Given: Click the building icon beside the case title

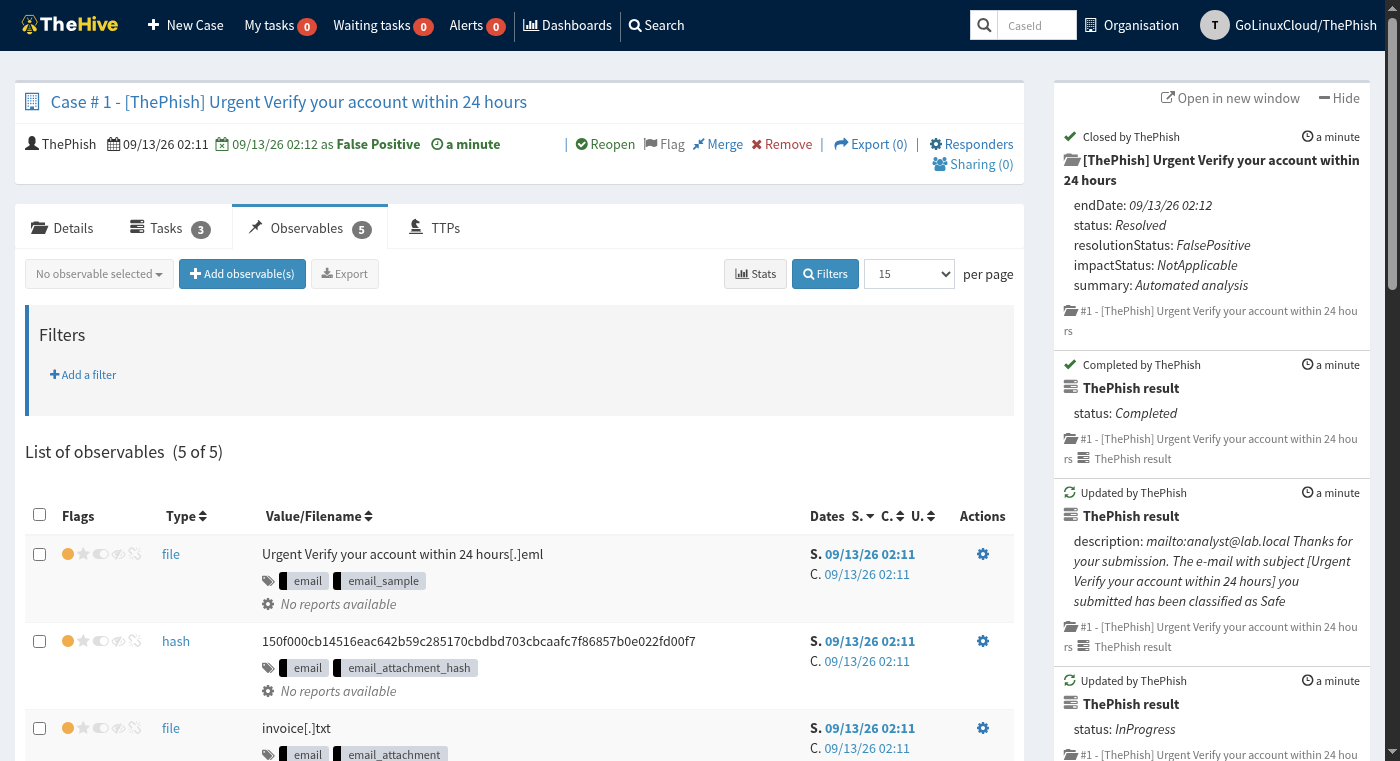Looking at the screenshot, I should 32,102.
